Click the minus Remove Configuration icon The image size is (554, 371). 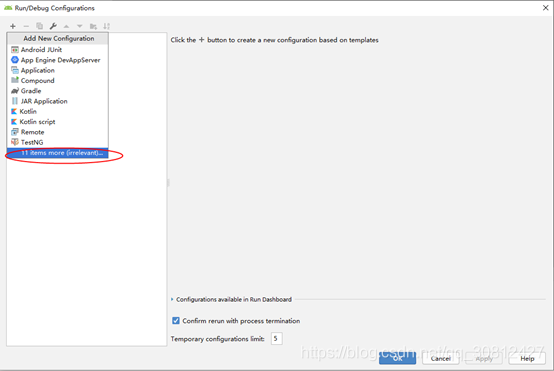26,26
